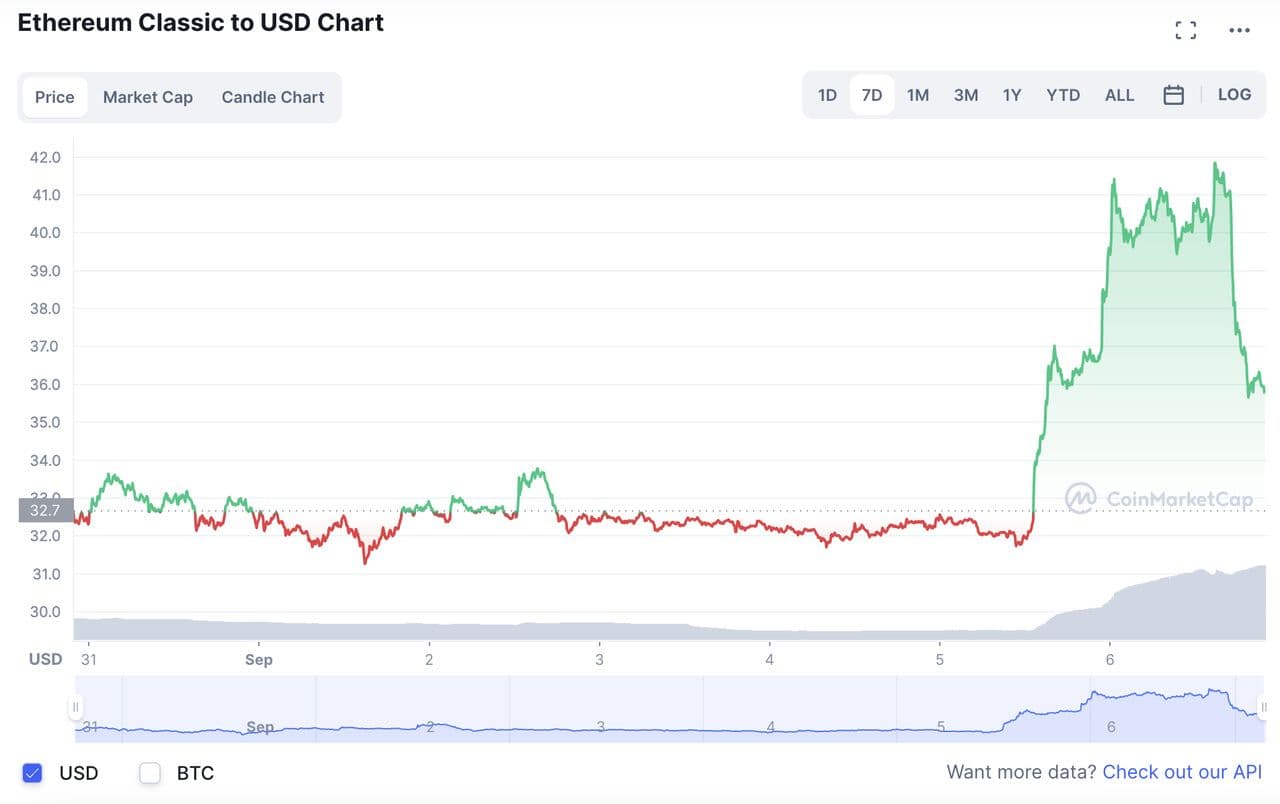Select the 1M time range
This screenshot has width=1280, height=804.
pyautogui.click(x=918, y=95)
